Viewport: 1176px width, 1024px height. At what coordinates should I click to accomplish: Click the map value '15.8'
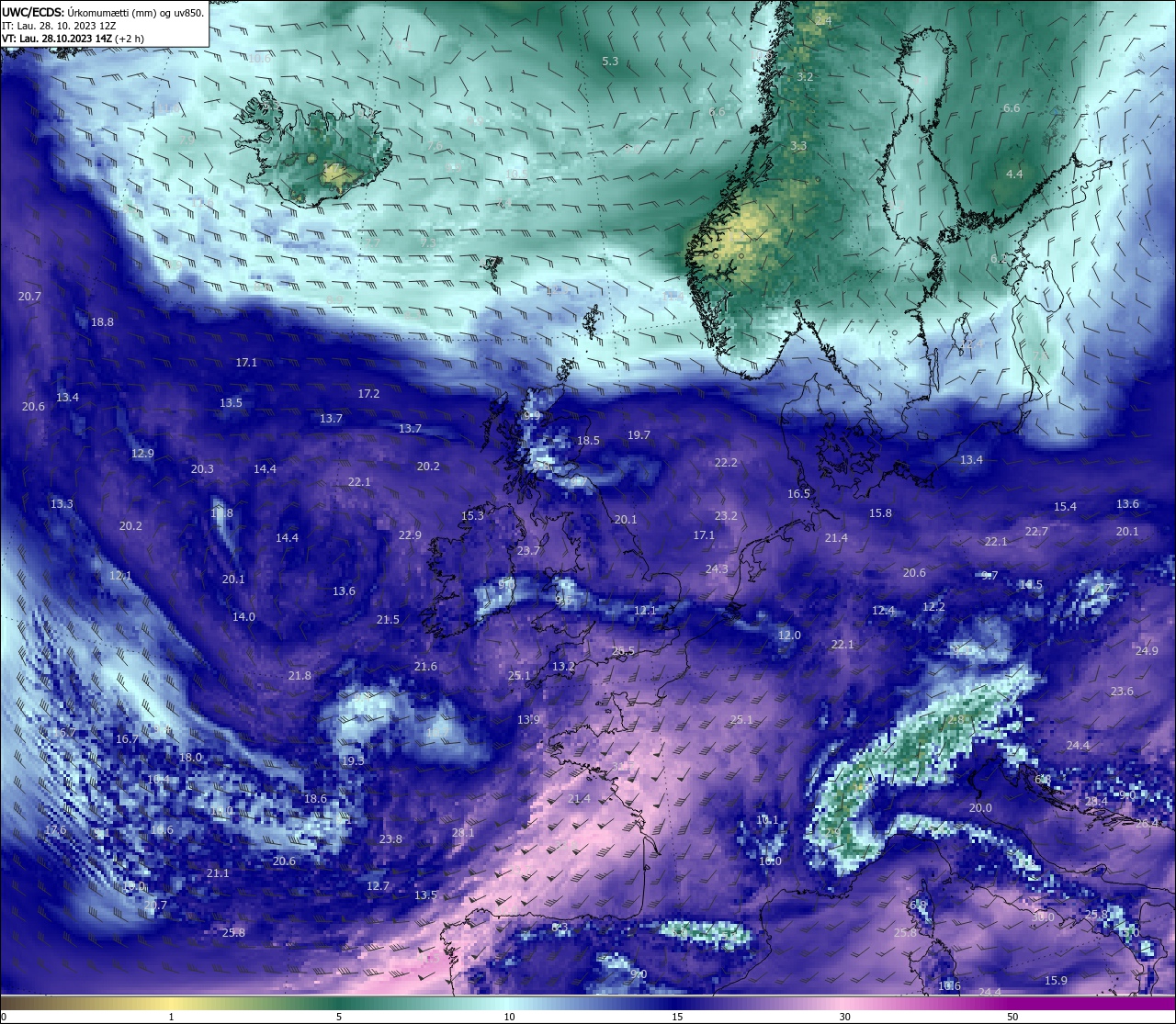tap(880, 513)
